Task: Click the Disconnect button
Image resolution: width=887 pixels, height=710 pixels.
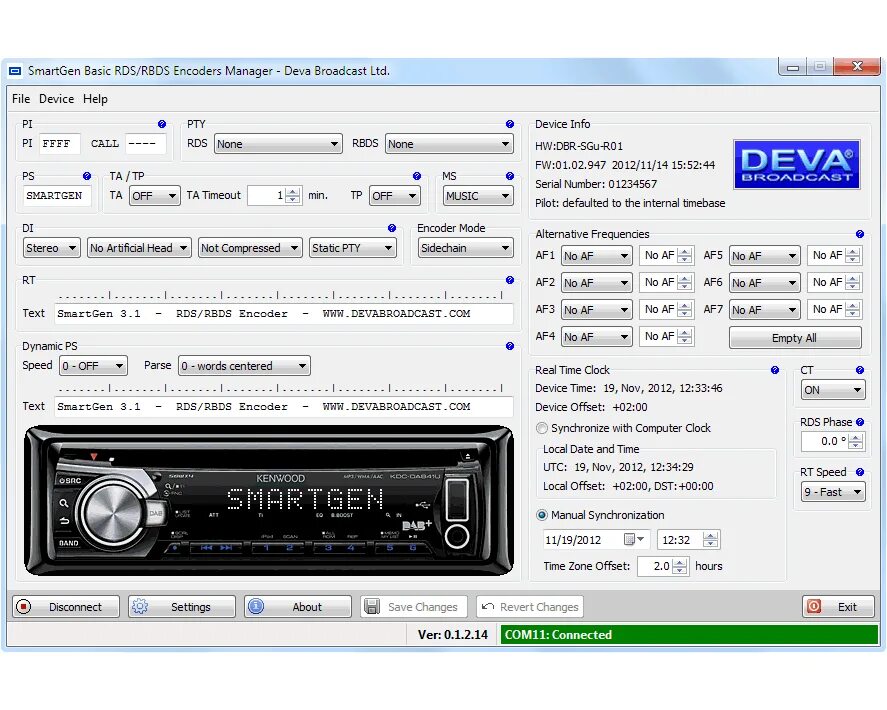Action: 66,606
